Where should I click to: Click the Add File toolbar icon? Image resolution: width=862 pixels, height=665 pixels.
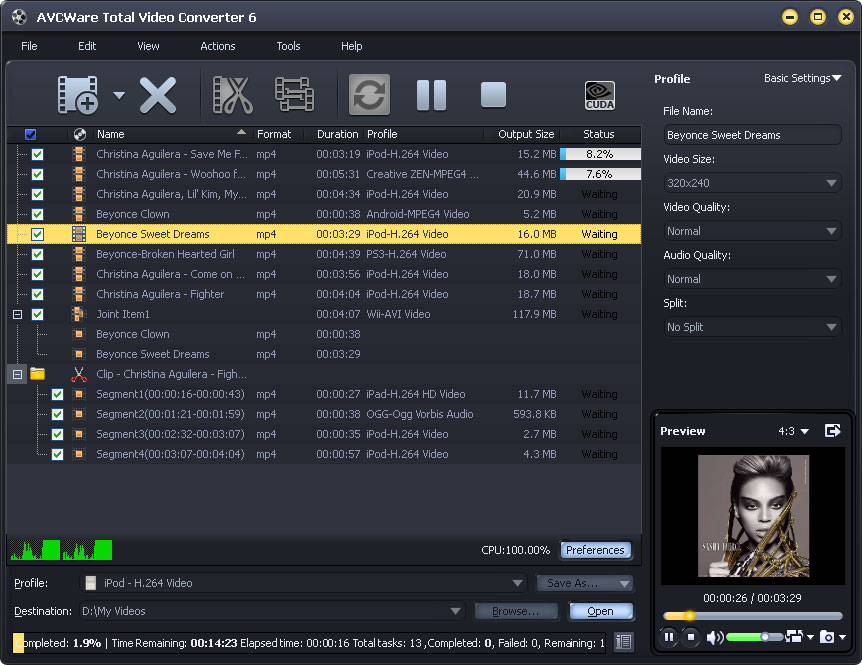click(78, 95)
